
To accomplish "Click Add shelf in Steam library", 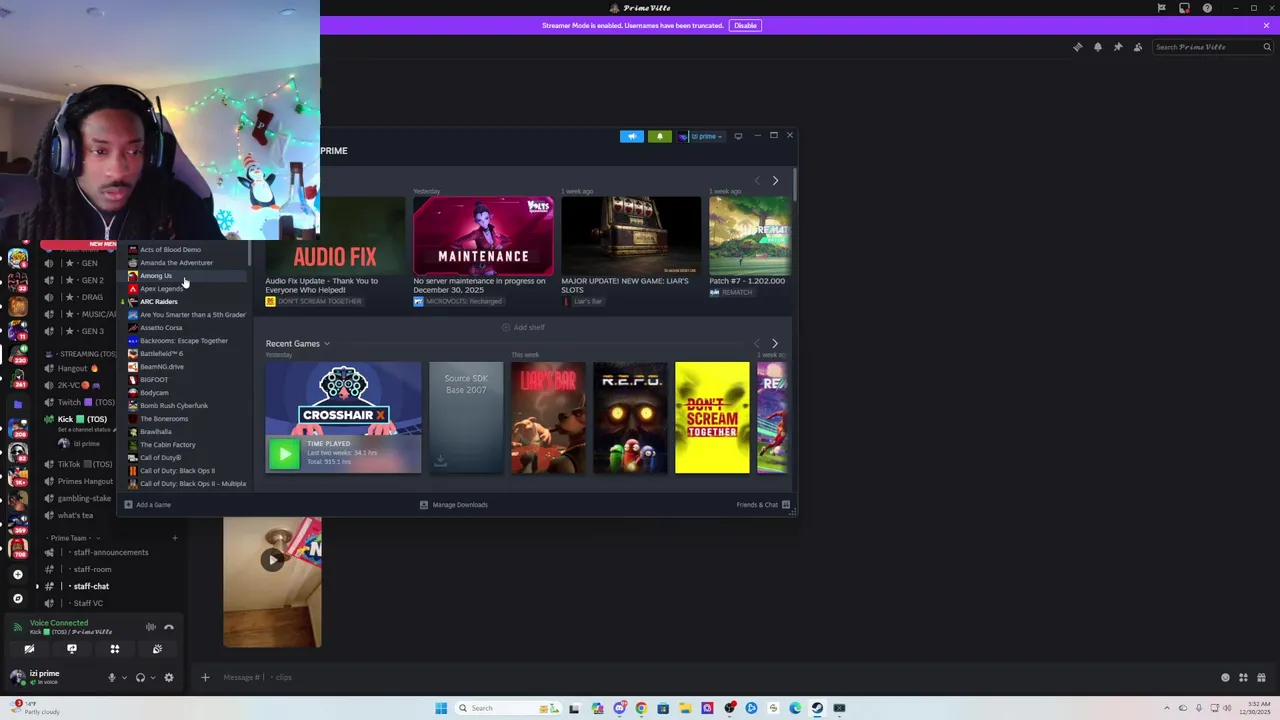I will tap(523, 327).
